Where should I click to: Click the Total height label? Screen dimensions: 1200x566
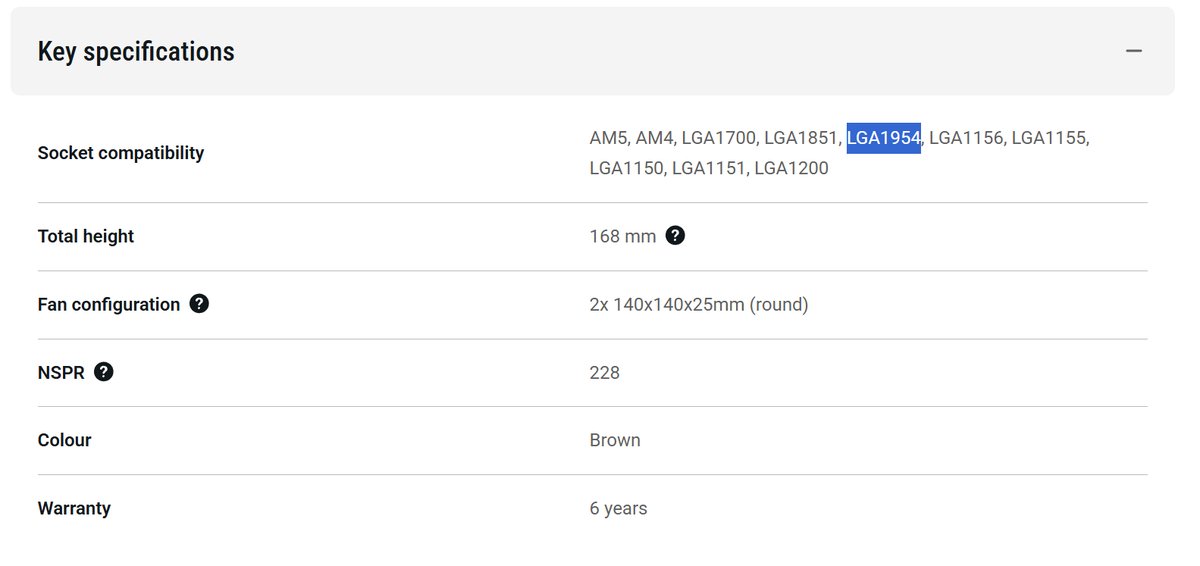tap(86, 237)
